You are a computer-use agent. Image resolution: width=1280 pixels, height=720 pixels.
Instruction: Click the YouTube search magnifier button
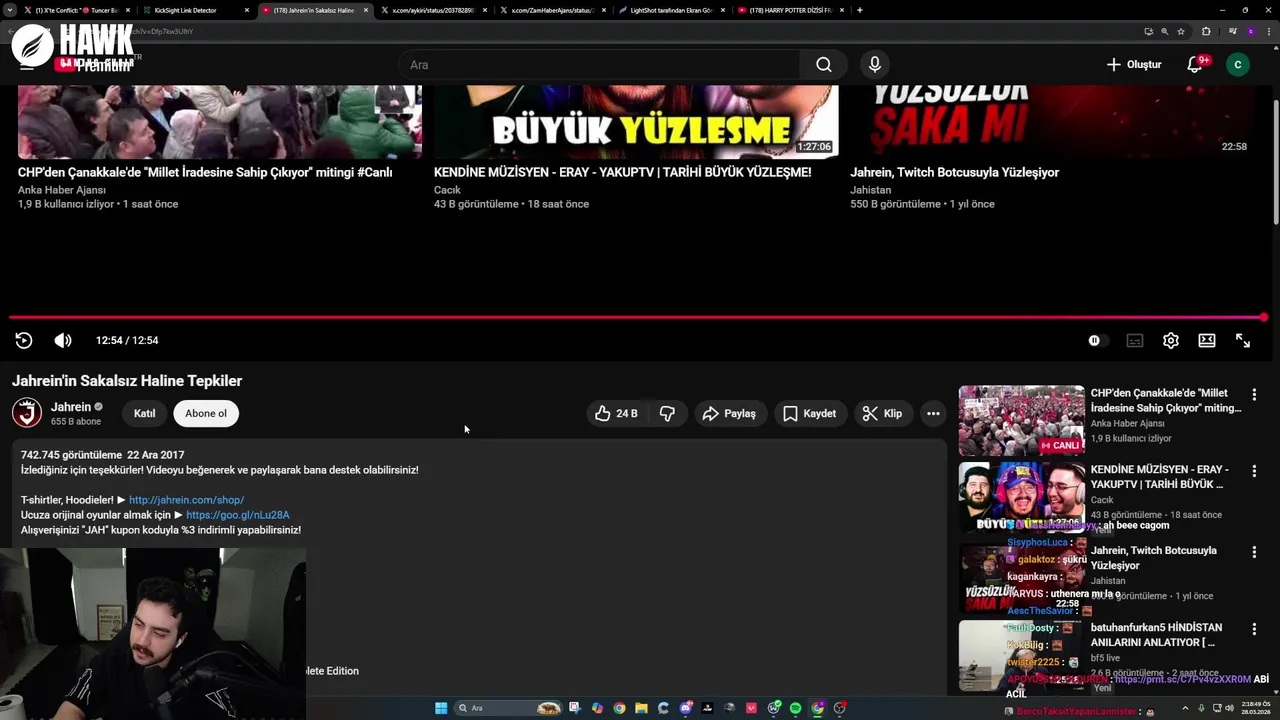point(823,64)
